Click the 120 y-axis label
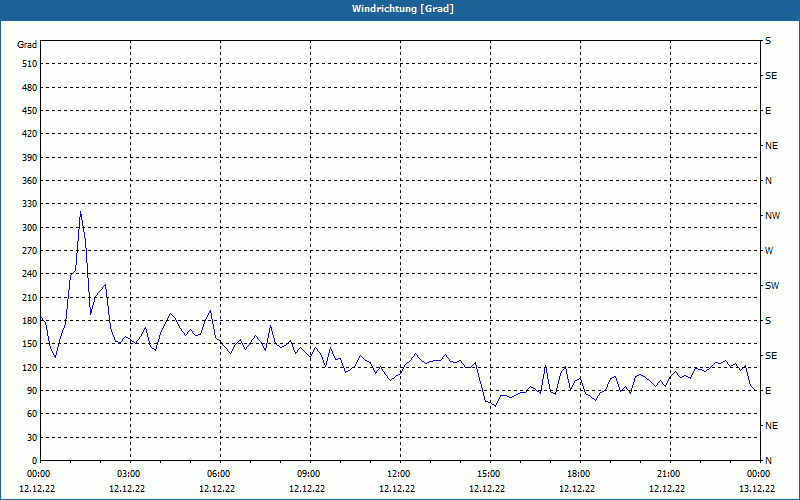The image size is (800, 500). click(30, 367)
